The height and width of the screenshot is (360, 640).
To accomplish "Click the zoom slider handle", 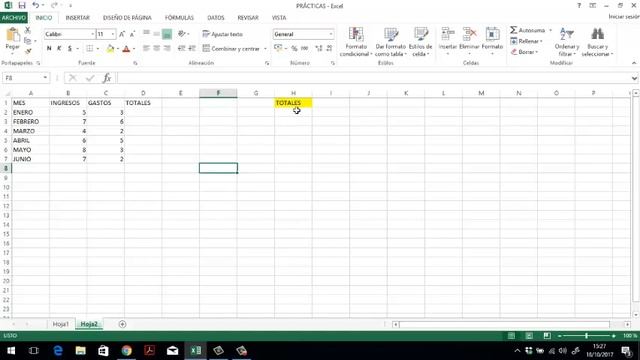I will 586,336.
